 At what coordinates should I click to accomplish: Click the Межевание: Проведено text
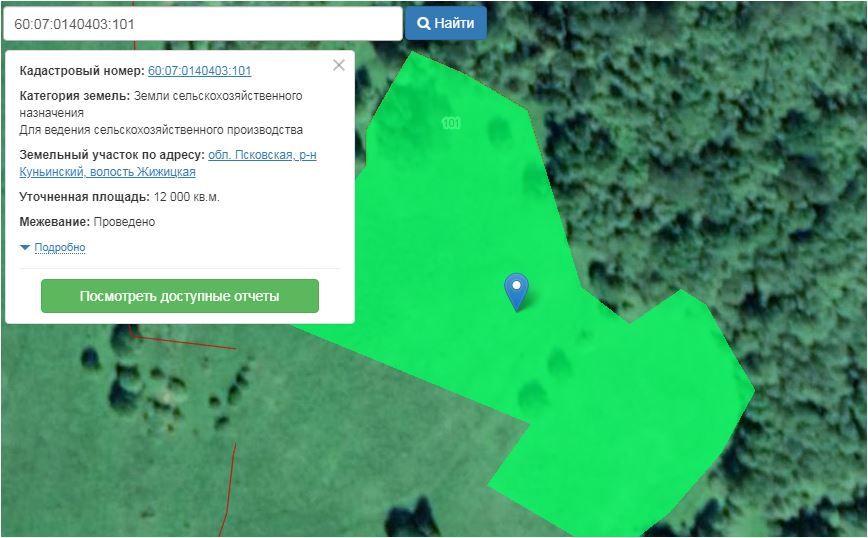[x=87, y=222]
